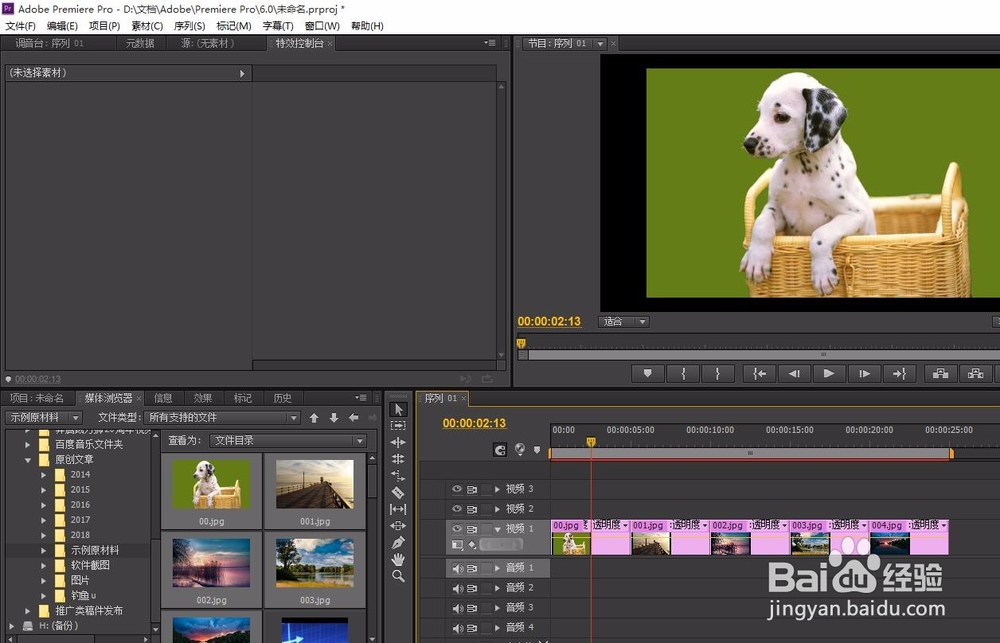Toggle visibility of 视频 2 track

[457, 509]
